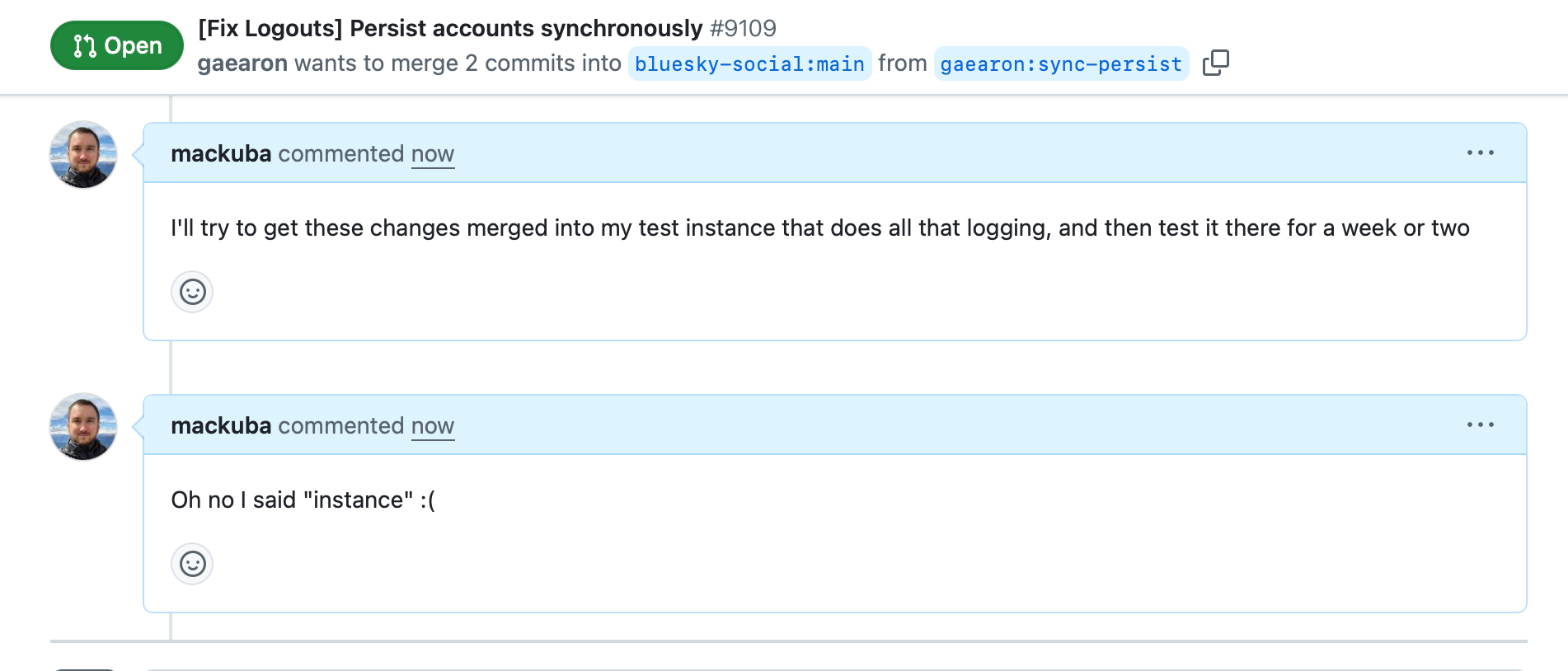
Task: Click the PR number #9109
Action: pyautogui.click(x=743, y=28)
